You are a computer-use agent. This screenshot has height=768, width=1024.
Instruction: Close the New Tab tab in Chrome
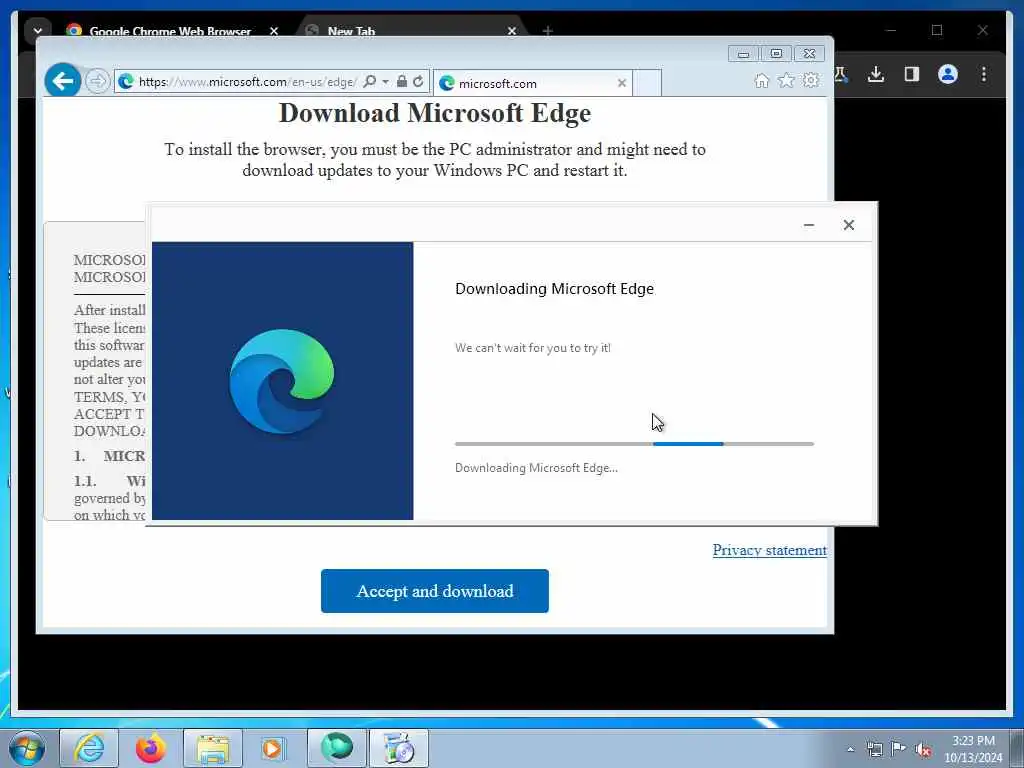512,31
